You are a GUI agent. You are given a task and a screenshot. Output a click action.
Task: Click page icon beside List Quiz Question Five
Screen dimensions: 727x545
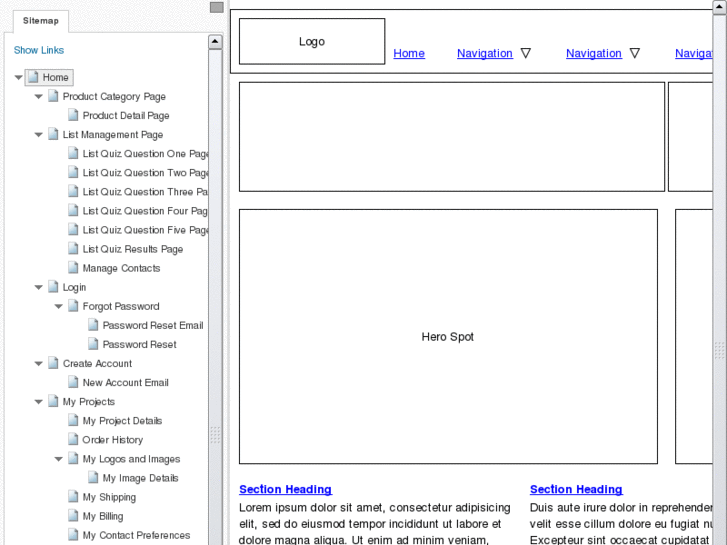pyautogui.click(x=73, y=230)
